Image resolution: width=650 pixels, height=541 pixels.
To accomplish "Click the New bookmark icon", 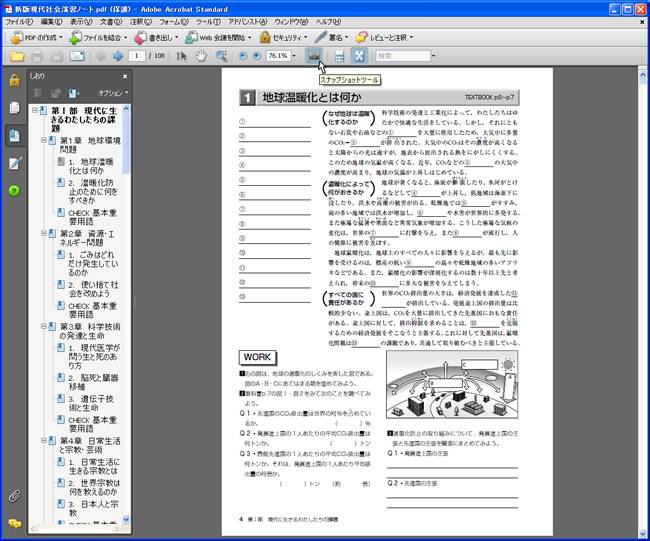I will [74, 93].
